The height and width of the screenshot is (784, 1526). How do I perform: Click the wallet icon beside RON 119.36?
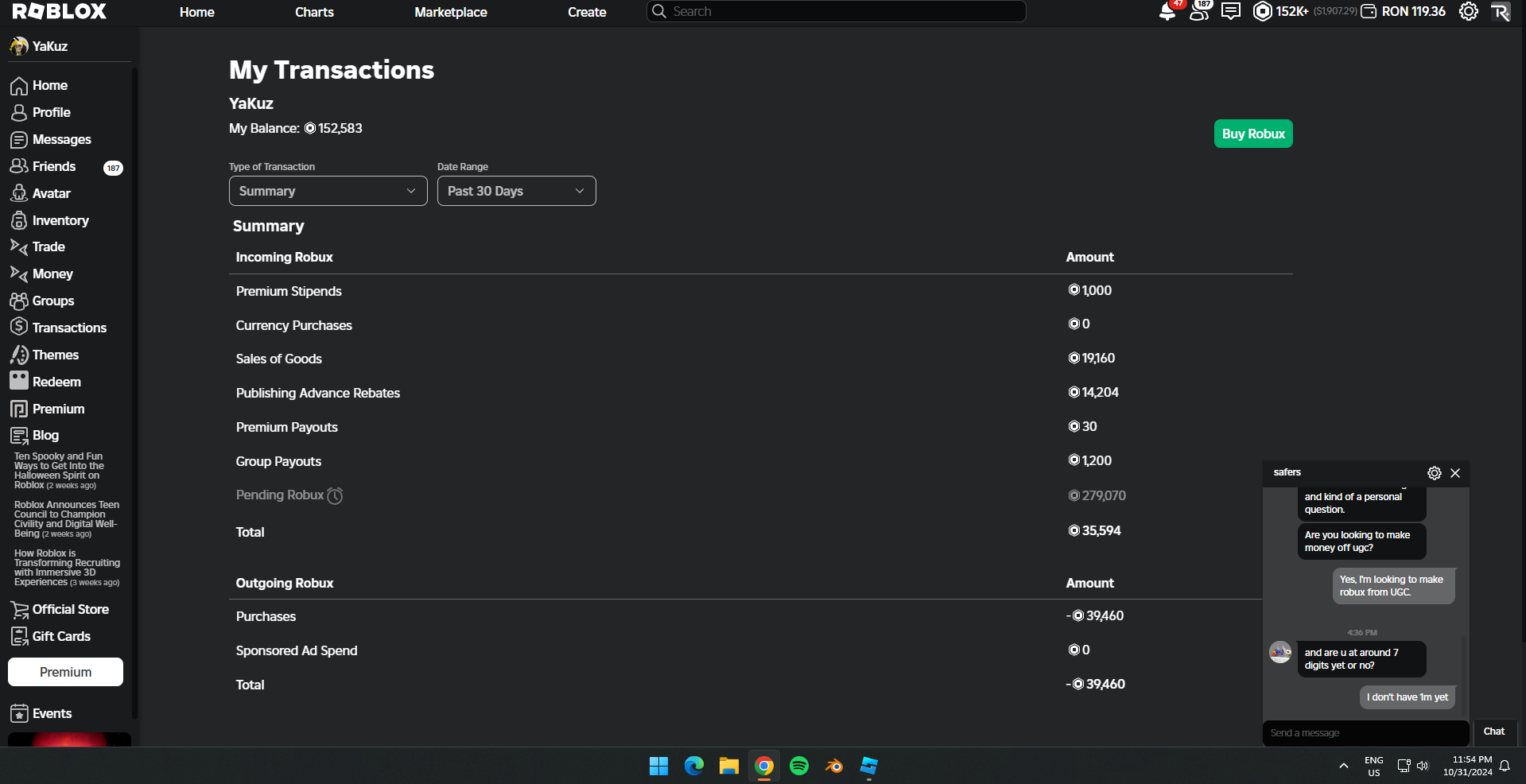click(1369, 11)
